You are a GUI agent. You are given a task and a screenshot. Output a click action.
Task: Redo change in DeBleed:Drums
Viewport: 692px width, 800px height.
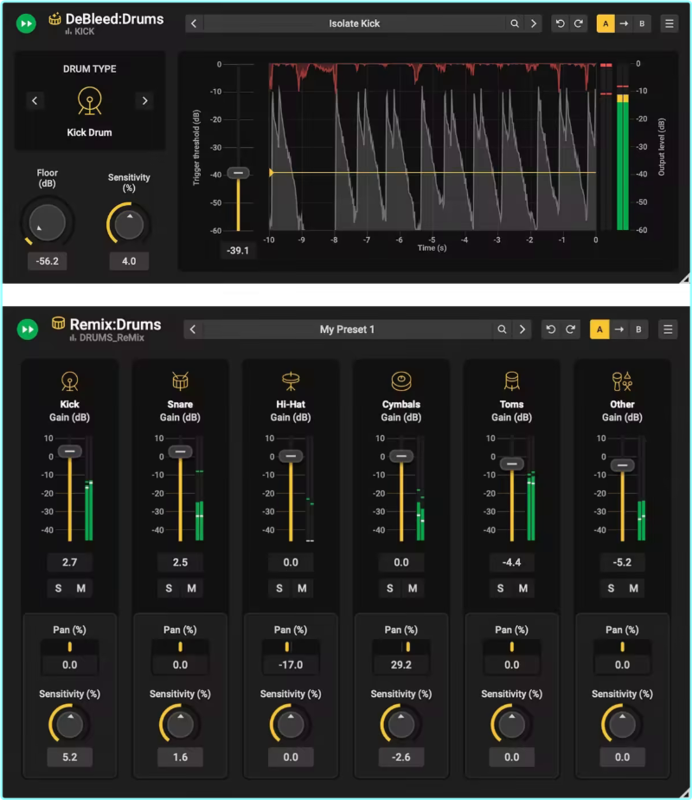click(x=578, y=23)
